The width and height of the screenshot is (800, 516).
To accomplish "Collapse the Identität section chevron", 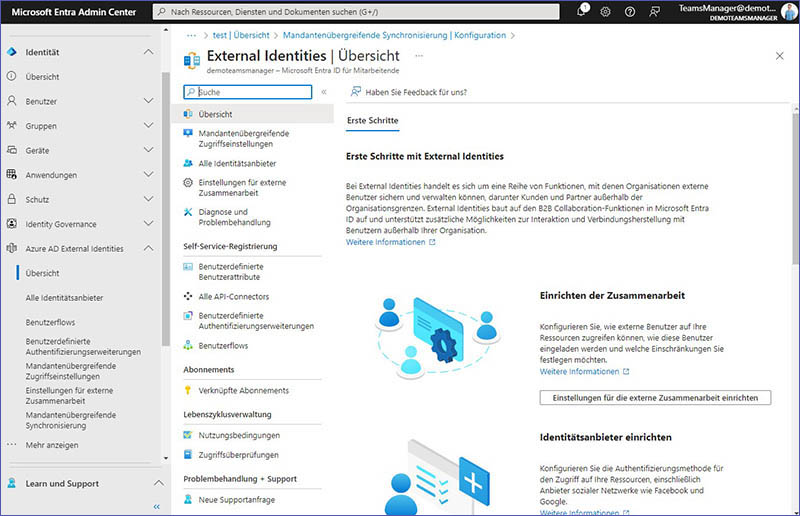I will [x=148, y=52].
